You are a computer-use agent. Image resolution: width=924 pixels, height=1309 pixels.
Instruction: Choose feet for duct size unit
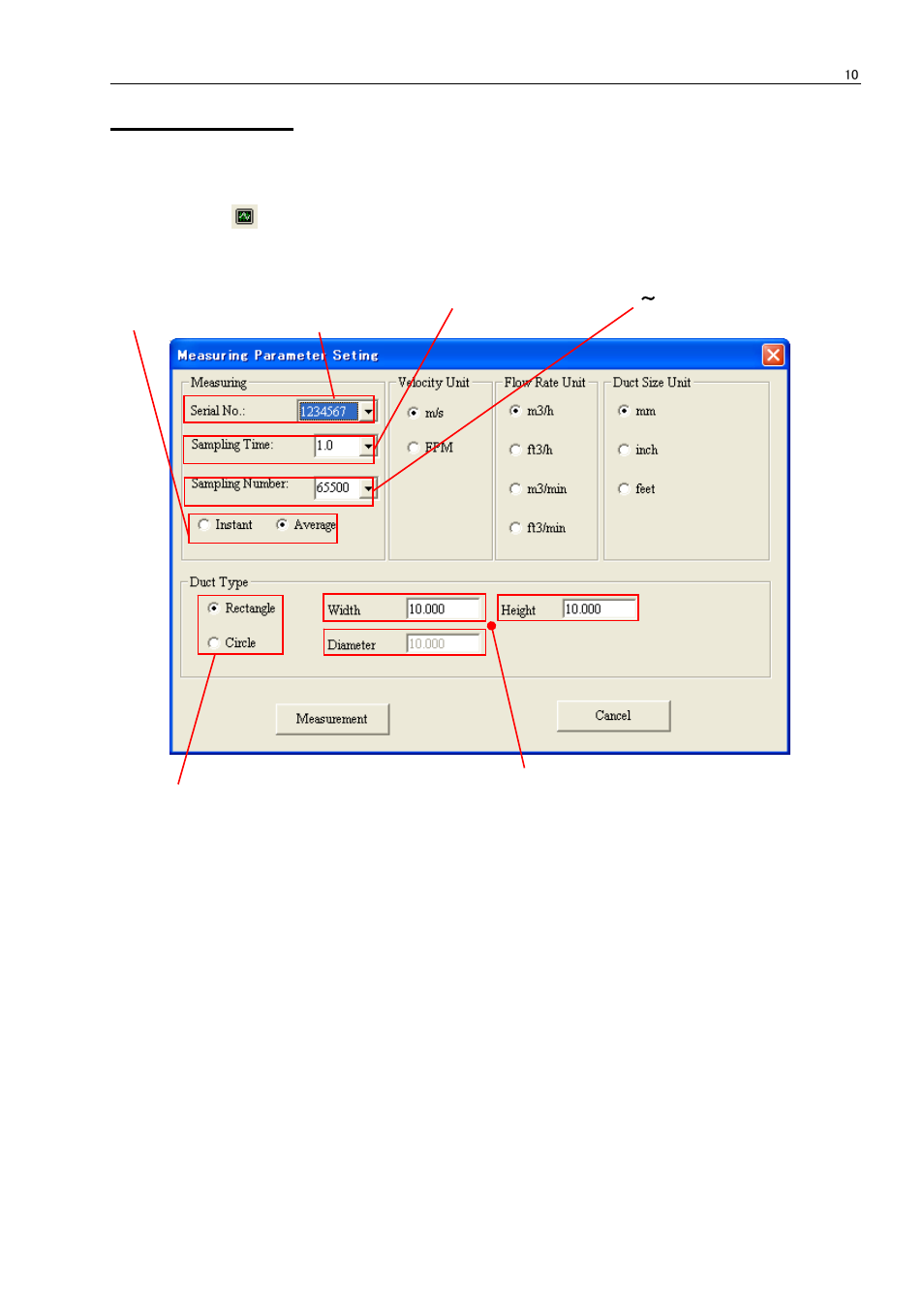coord(624,488)
